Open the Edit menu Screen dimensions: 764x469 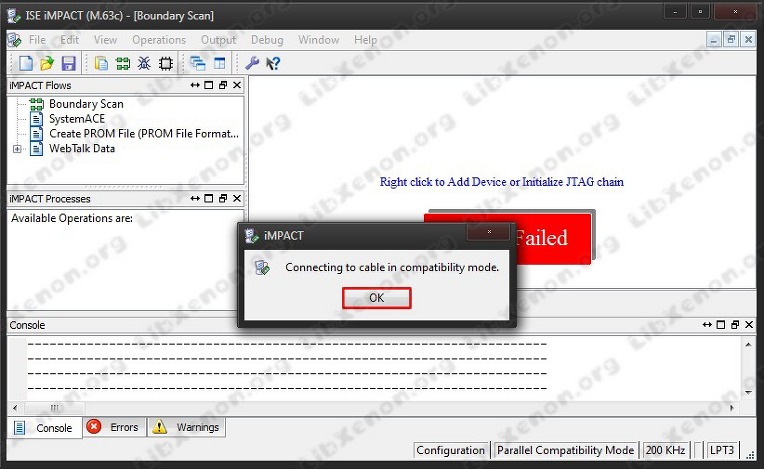(x=70, y=40)
